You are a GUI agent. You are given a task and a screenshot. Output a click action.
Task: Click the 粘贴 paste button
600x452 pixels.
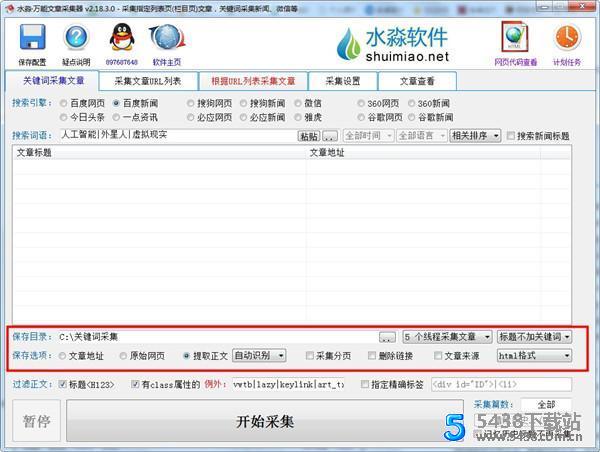[x=309, y=136]
